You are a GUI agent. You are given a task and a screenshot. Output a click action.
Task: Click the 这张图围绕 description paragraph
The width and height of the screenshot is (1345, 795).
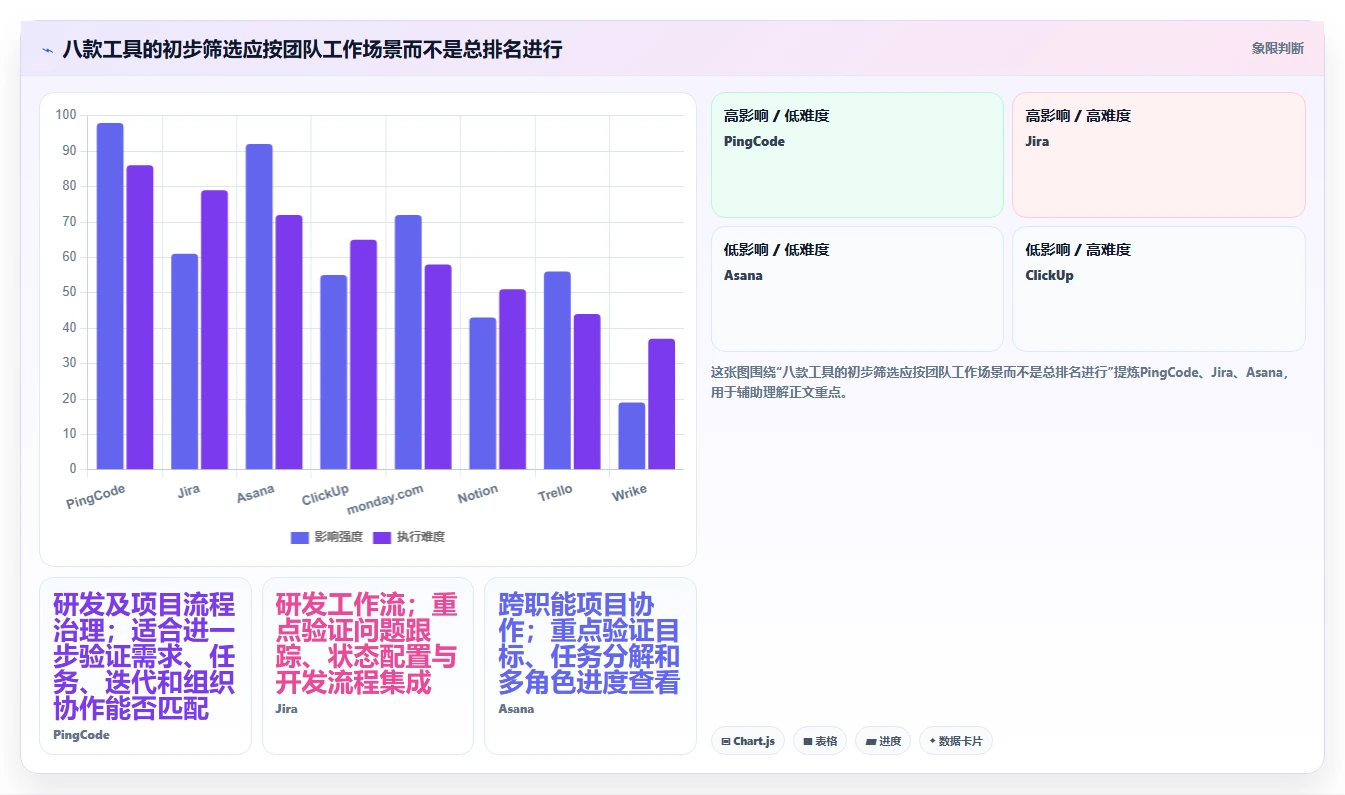tap(1004, 382)
